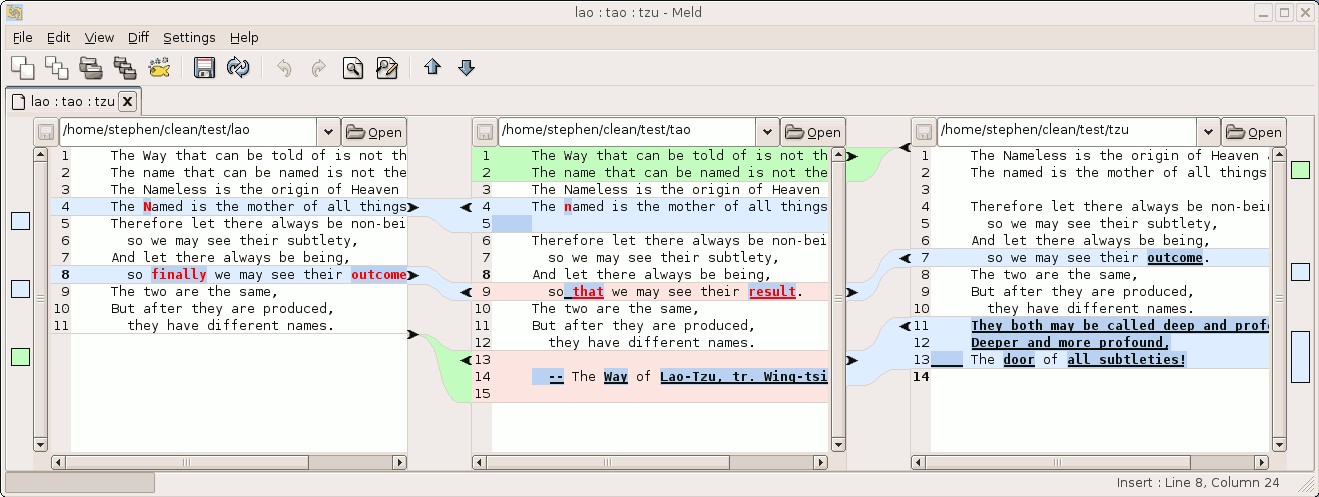Click the tzu pane vertical scrollbar
Image resolution: width=1319 pixels, height=497 pixels.
(1278, 300)
